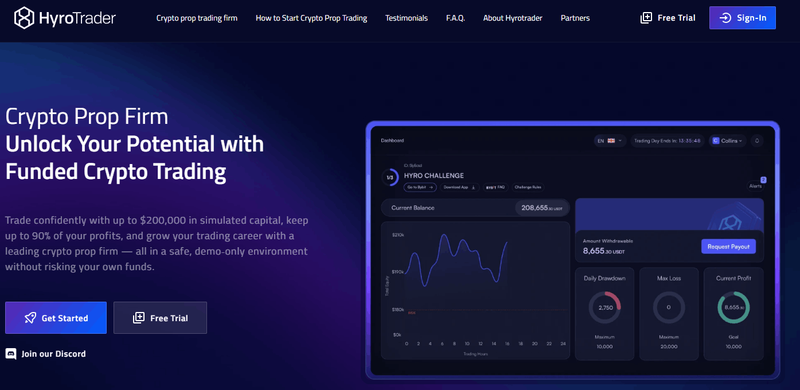Viewport: 800px width, 390px height.
Task: Click the HyroTrader wordmark text
Action: 78,18
